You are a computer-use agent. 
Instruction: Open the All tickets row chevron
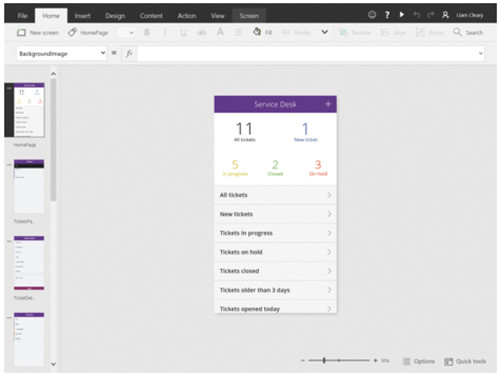[329, 195]
